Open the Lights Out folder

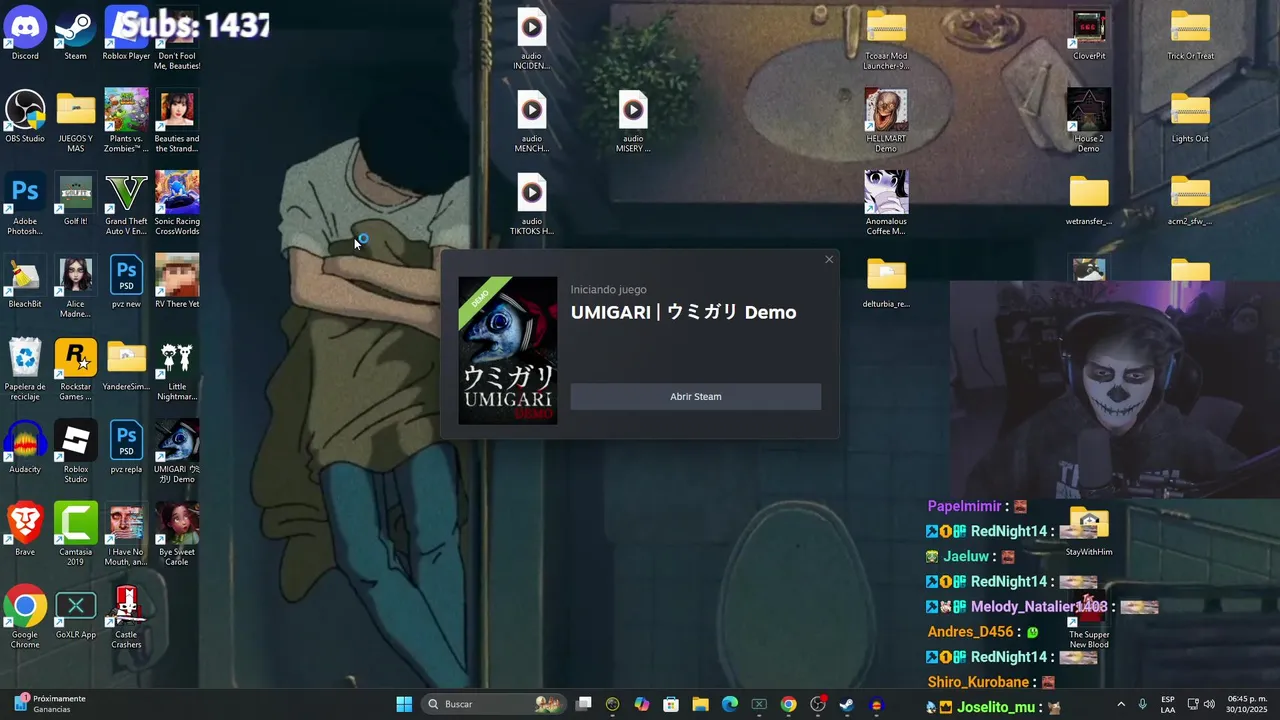(1190, 116)
